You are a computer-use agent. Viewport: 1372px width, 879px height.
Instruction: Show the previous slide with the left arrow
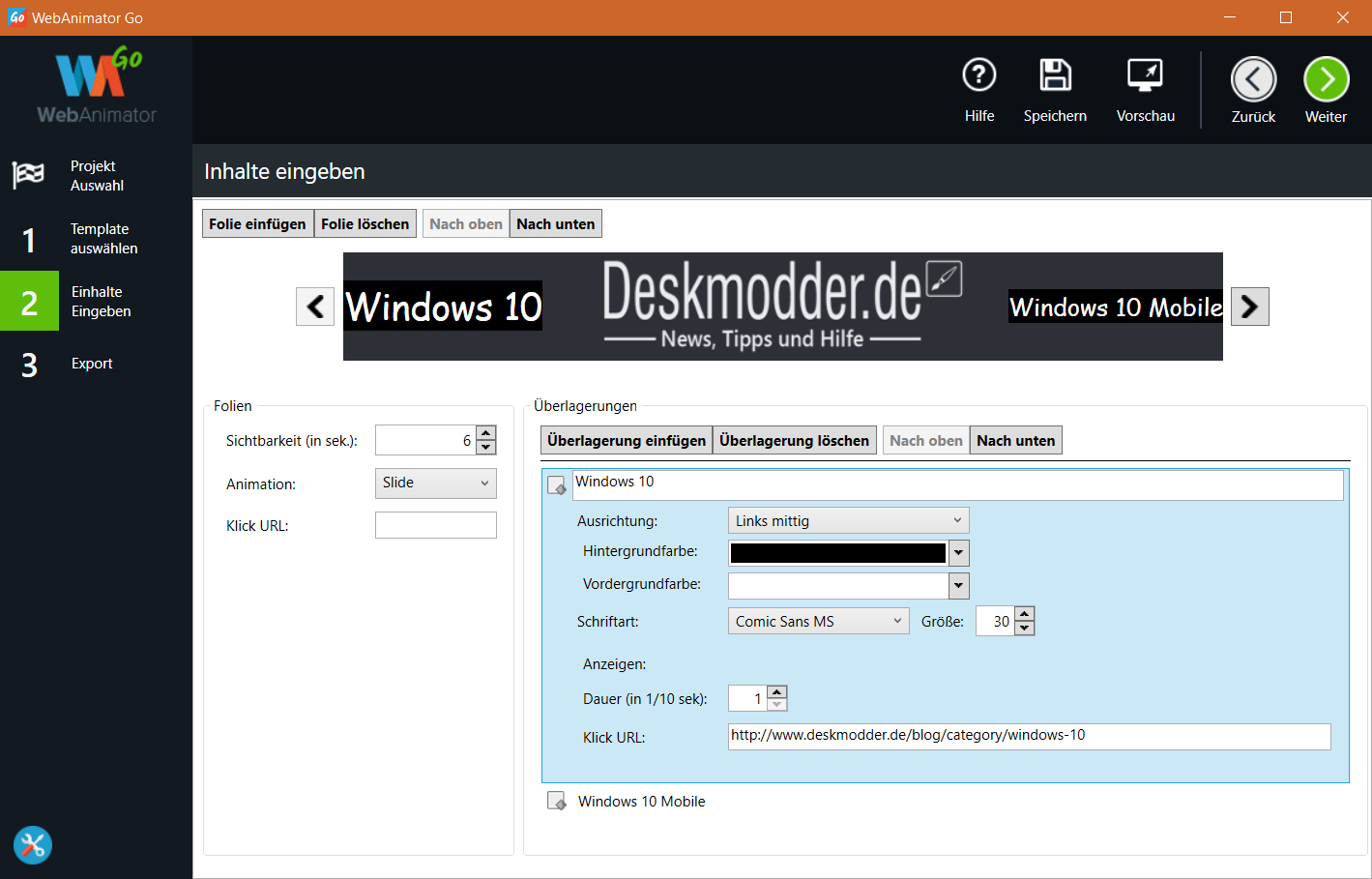pos(315,307)
